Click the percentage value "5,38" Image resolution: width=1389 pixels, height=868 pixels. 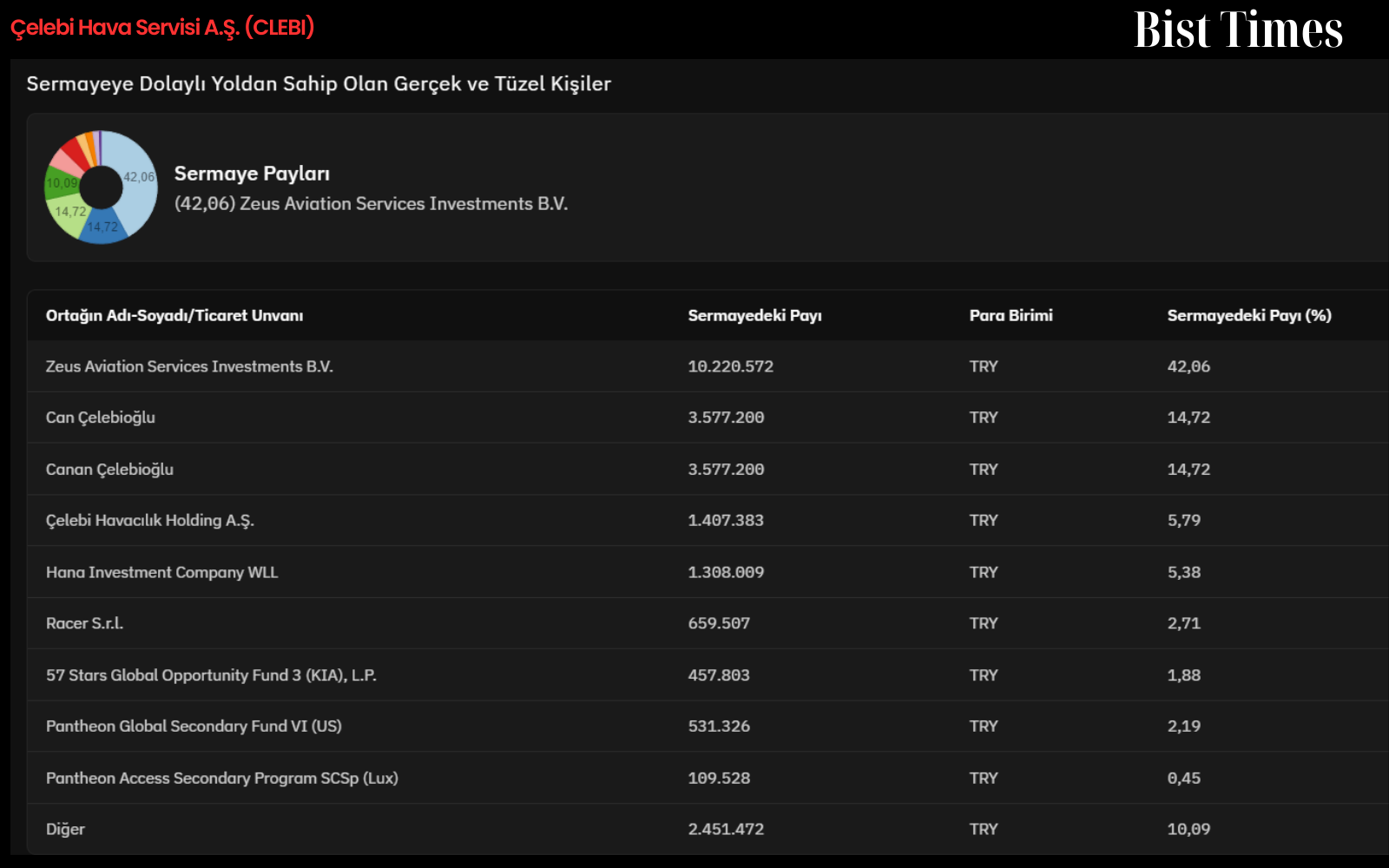point(1184,572)
